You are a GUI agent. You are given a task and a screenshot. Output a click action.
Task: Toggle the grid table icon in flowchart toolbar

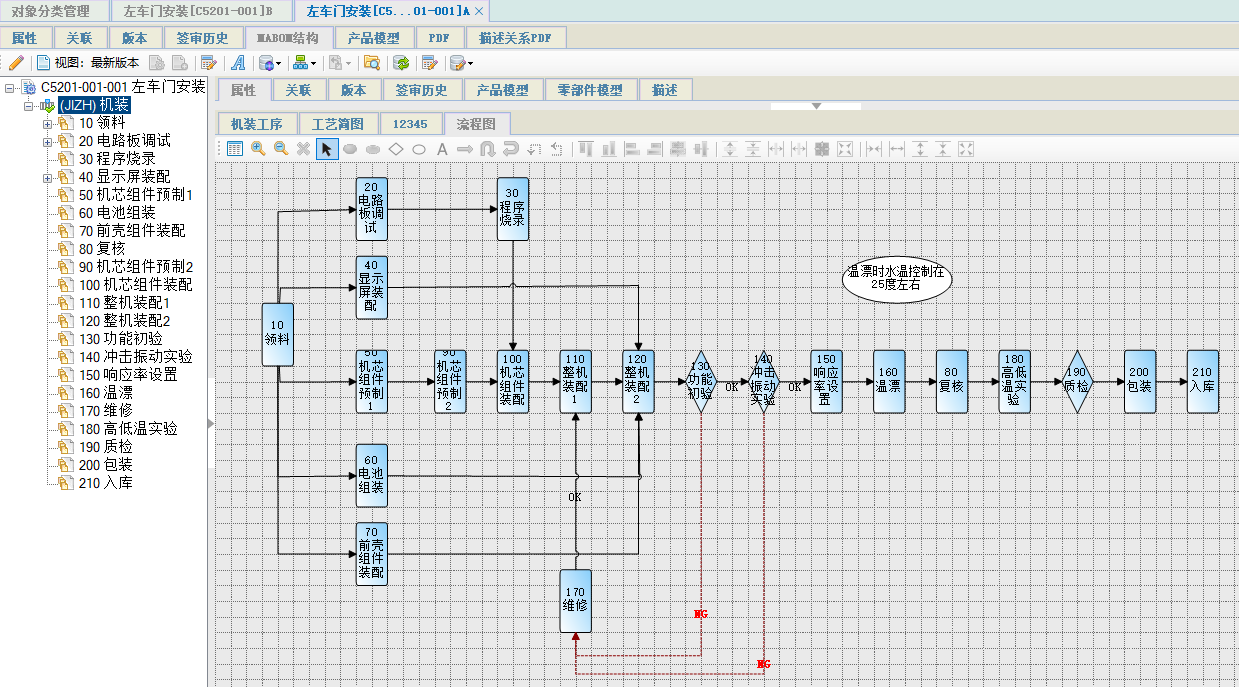coord(234,149)
